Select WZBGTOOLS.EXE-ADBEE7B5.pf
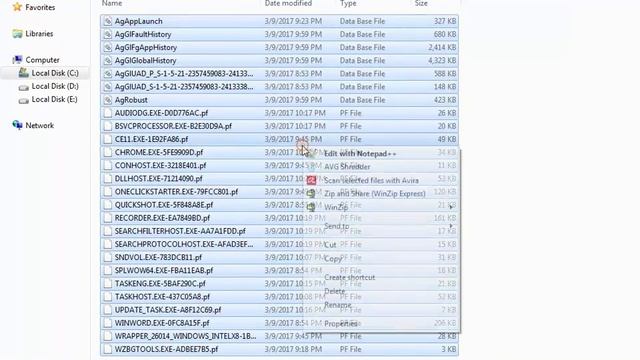 point(279,349)
